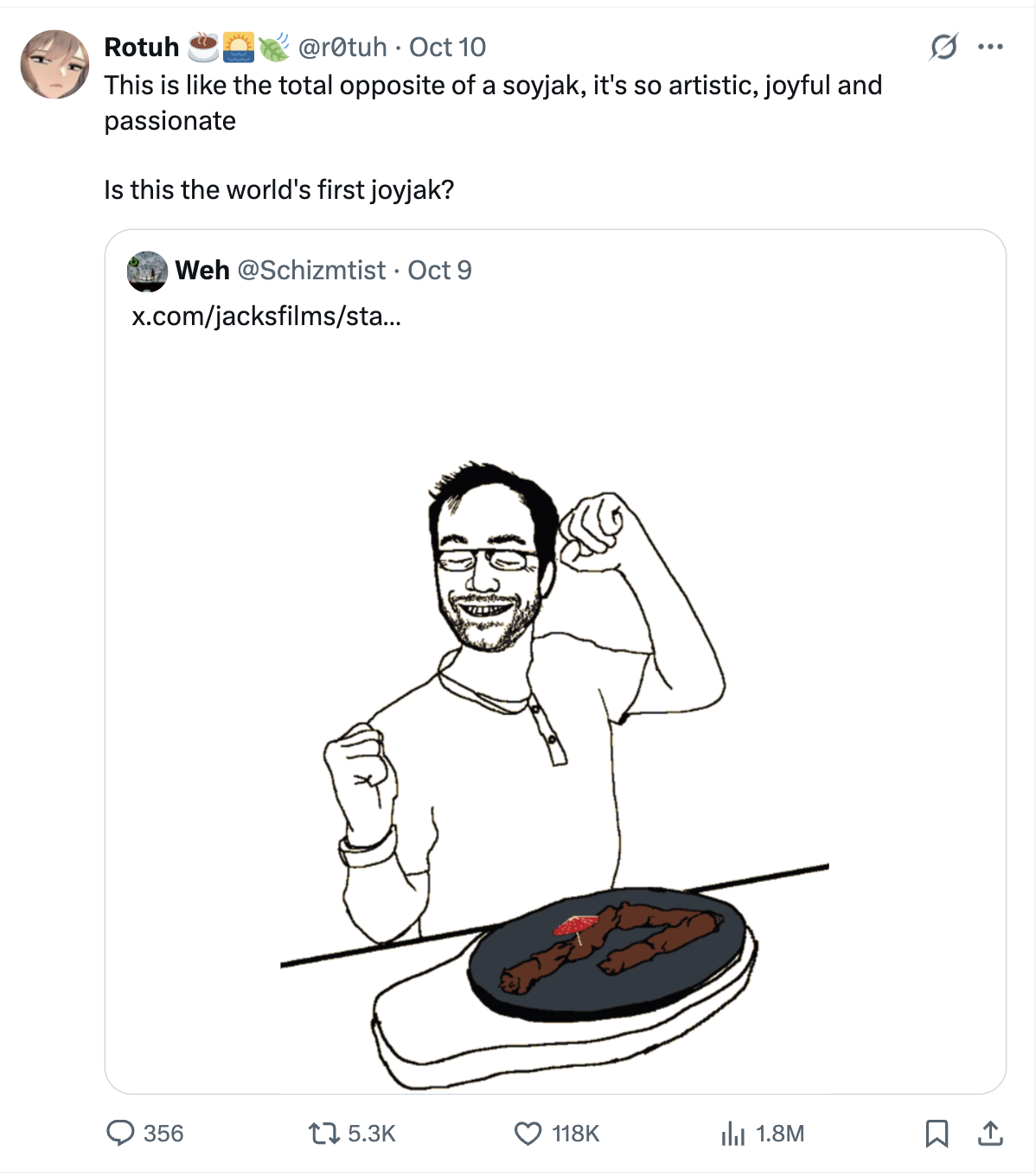Screen dimensions: 1036x1176
Task: Click Weh's small avatar in quoted post
Action: click(147, 271)
